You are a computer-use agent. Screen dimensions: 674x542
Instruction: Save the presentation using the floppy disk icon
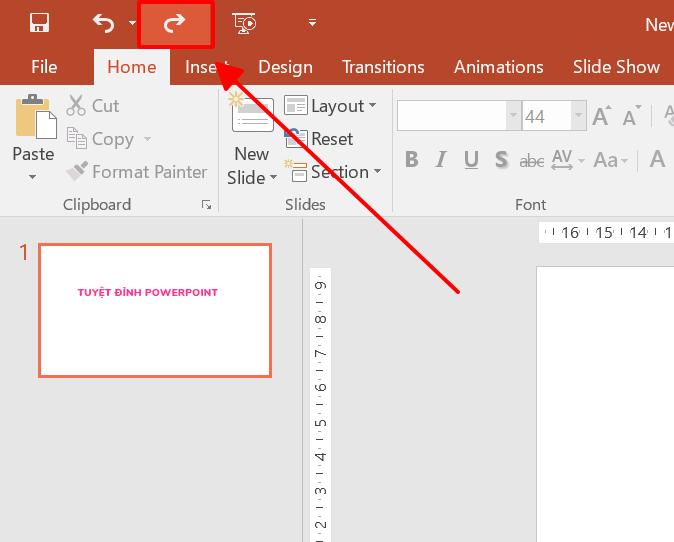39,23
